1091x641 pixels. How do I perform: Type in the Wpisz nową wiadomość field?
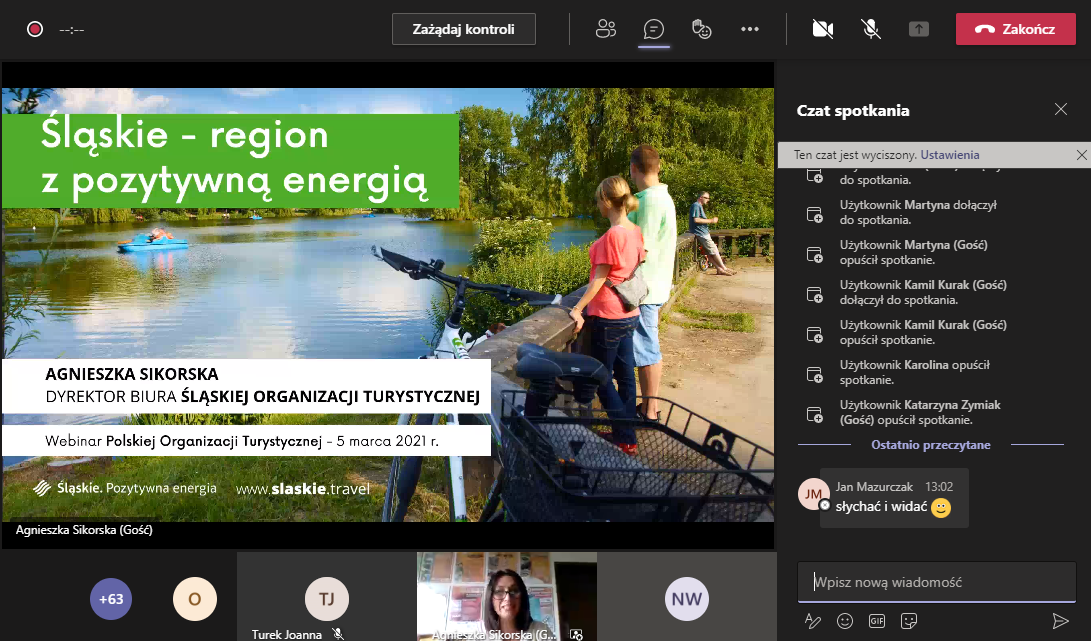pos(936,582)
